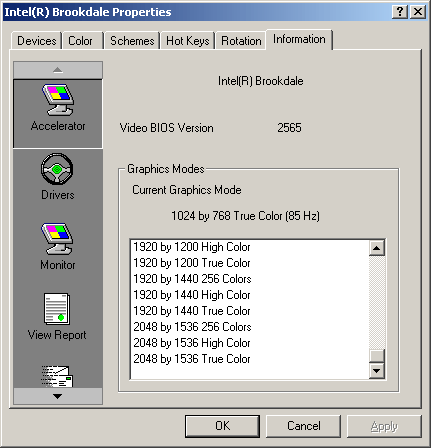The width and height of the screenshot is (431, 448).
Task: Click the sidebar down arrow button
Action: point(58,396)
